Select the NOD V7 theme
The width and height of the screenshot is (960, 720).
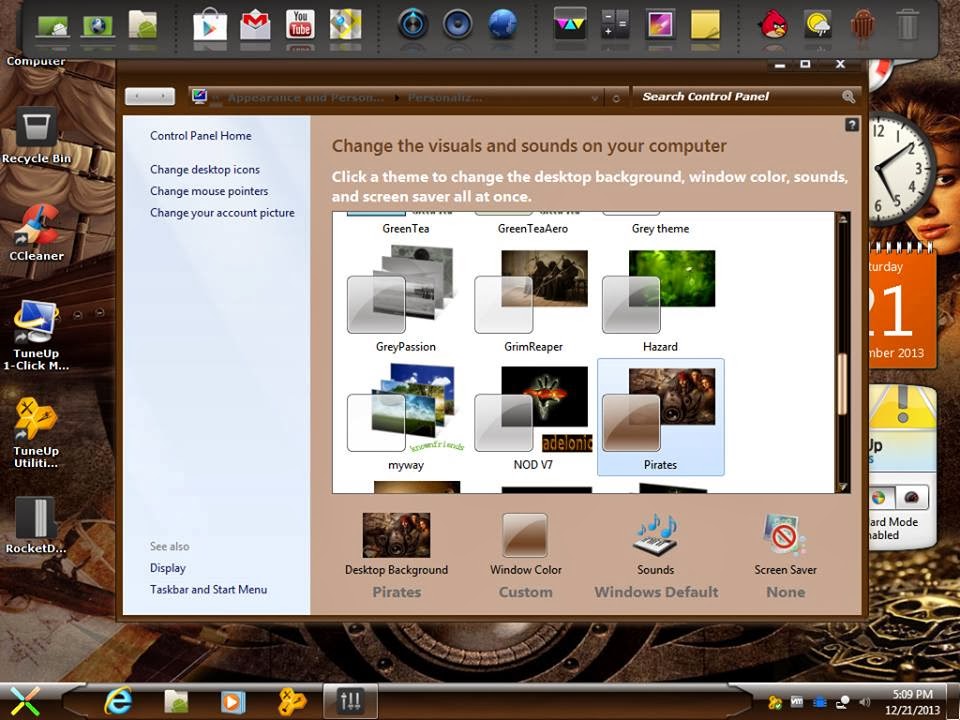tap(533, 416)
